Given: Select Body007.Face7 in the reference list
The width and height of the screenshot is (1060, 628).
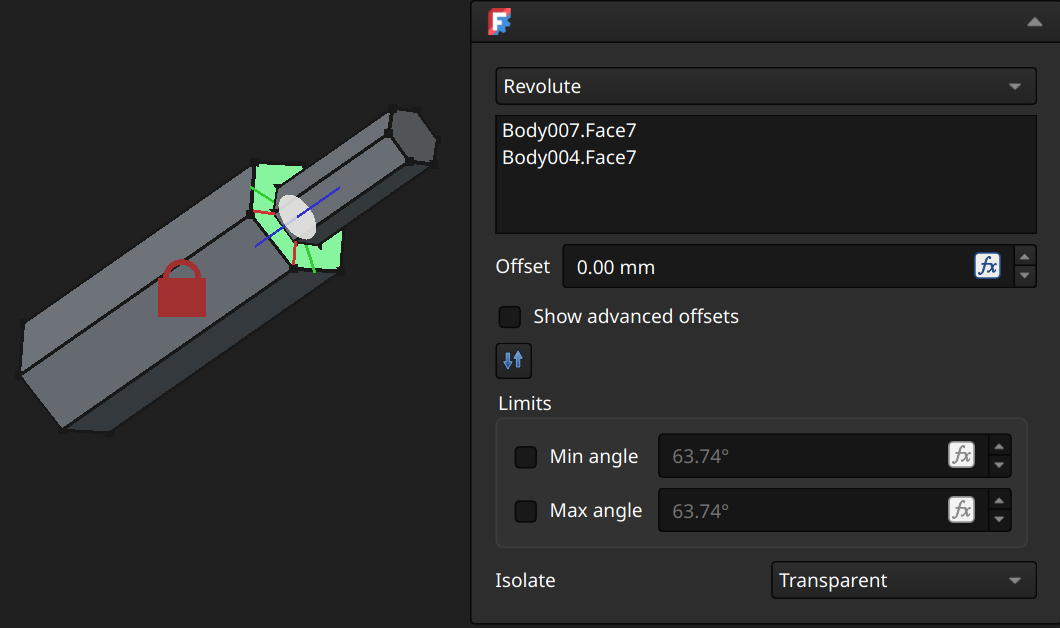Looking at the screenshot, I should 569,130.
